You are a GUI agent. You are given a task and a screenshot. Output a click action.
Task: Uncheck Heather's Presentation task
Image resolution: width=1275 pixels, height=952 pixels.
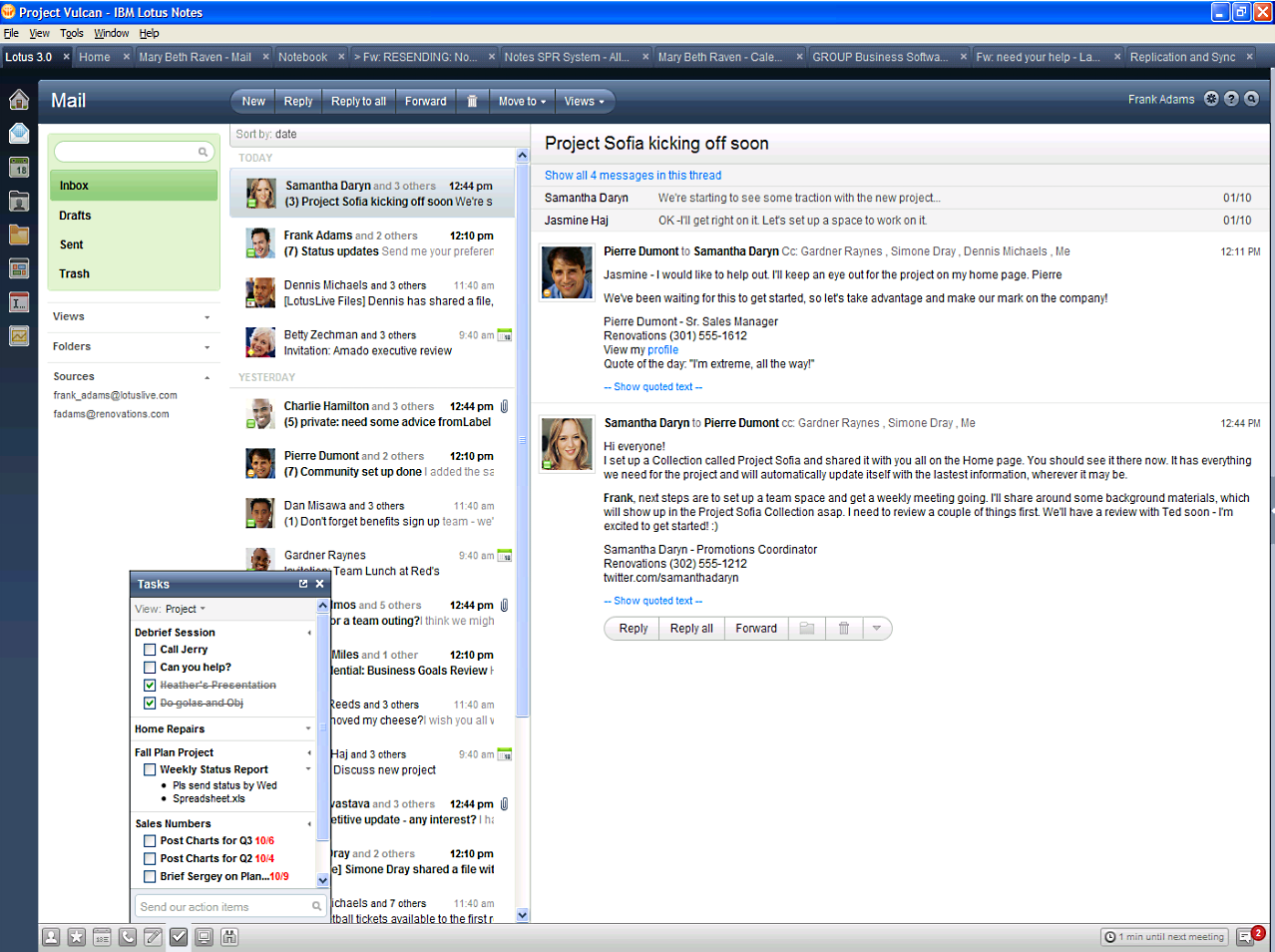pyautogui.click(x=150, y=686)
